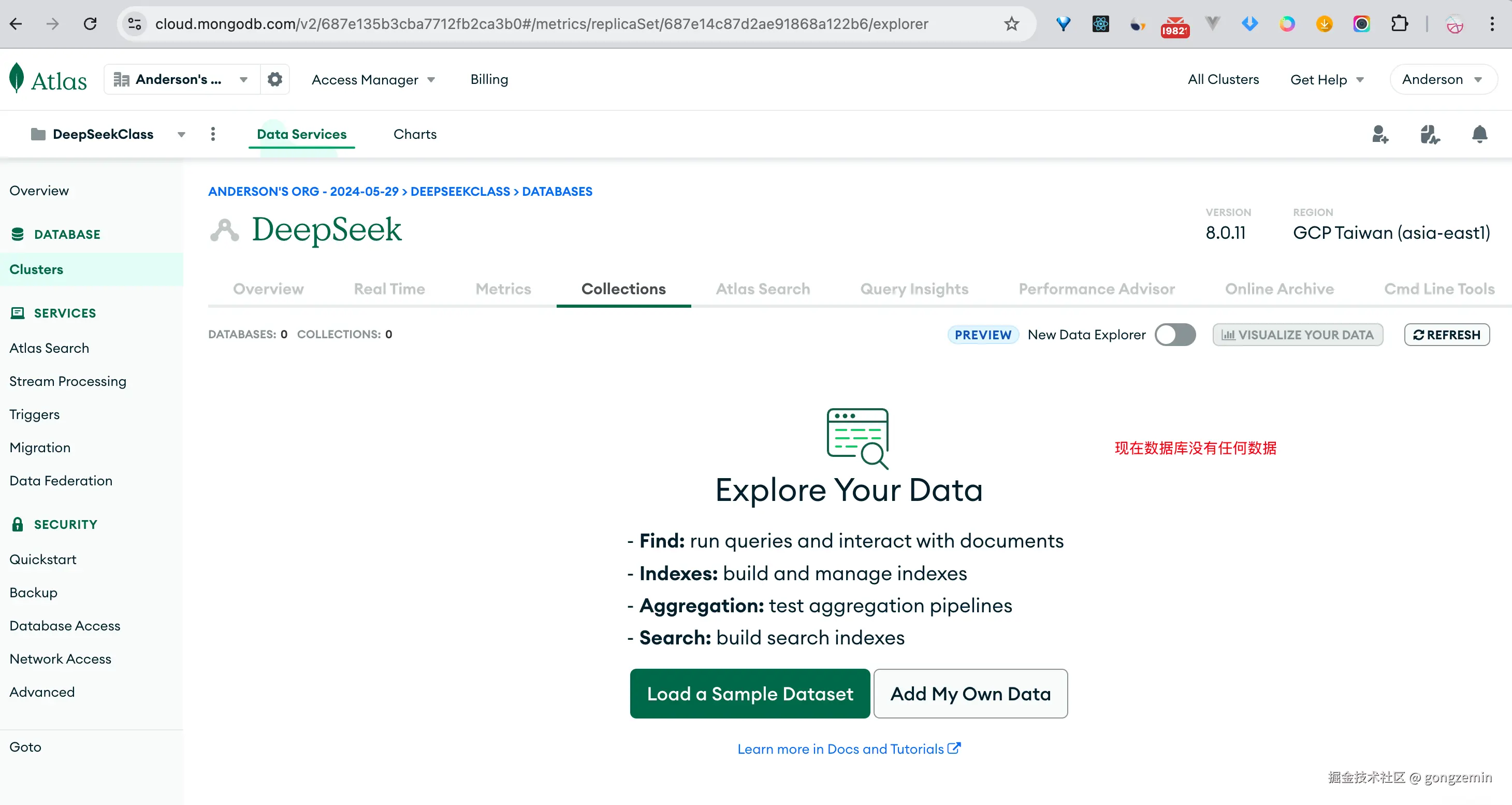
Task: Open Learn more in Docs and Tutorials link
Action: (848, 749)
